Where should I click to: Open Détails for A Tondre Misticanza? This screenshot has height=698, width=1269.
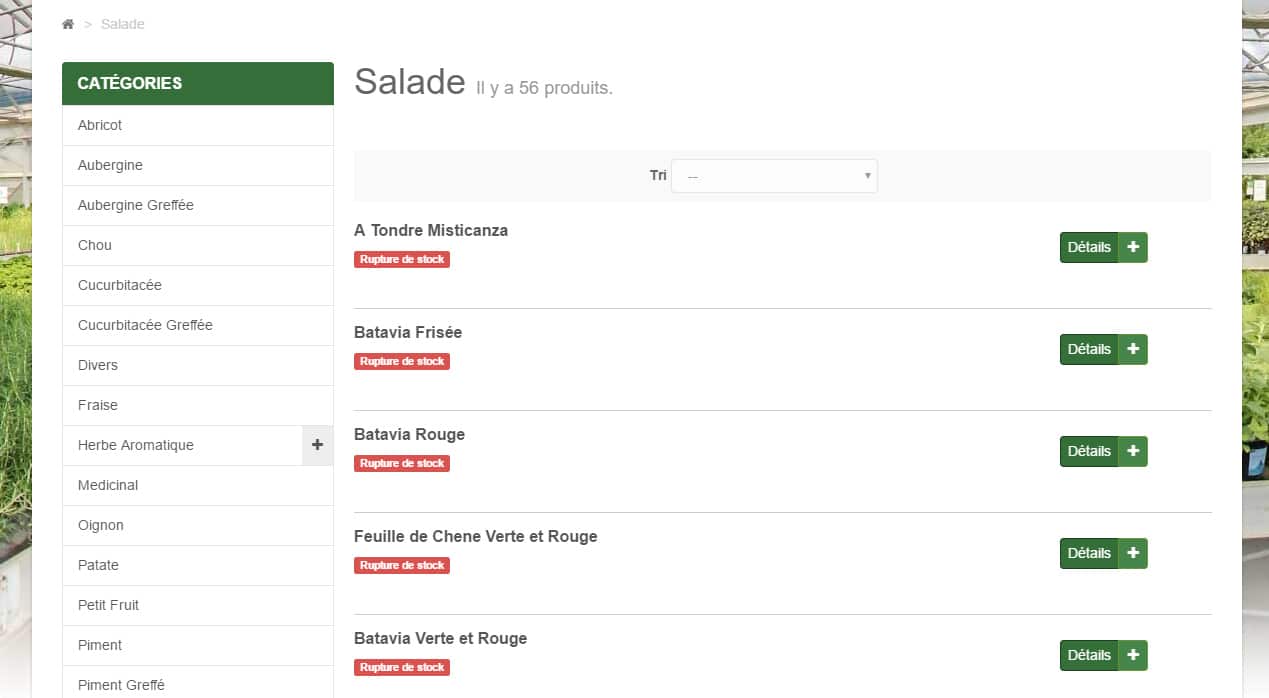[1089, 247]
